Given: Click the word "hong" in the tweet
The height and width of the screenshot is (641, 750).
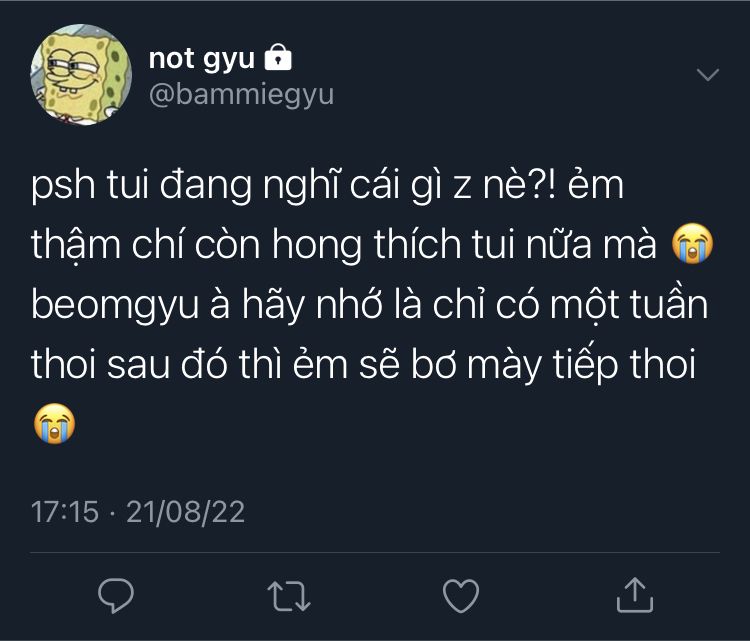Looking at the screenshot, I should (317, 246).
